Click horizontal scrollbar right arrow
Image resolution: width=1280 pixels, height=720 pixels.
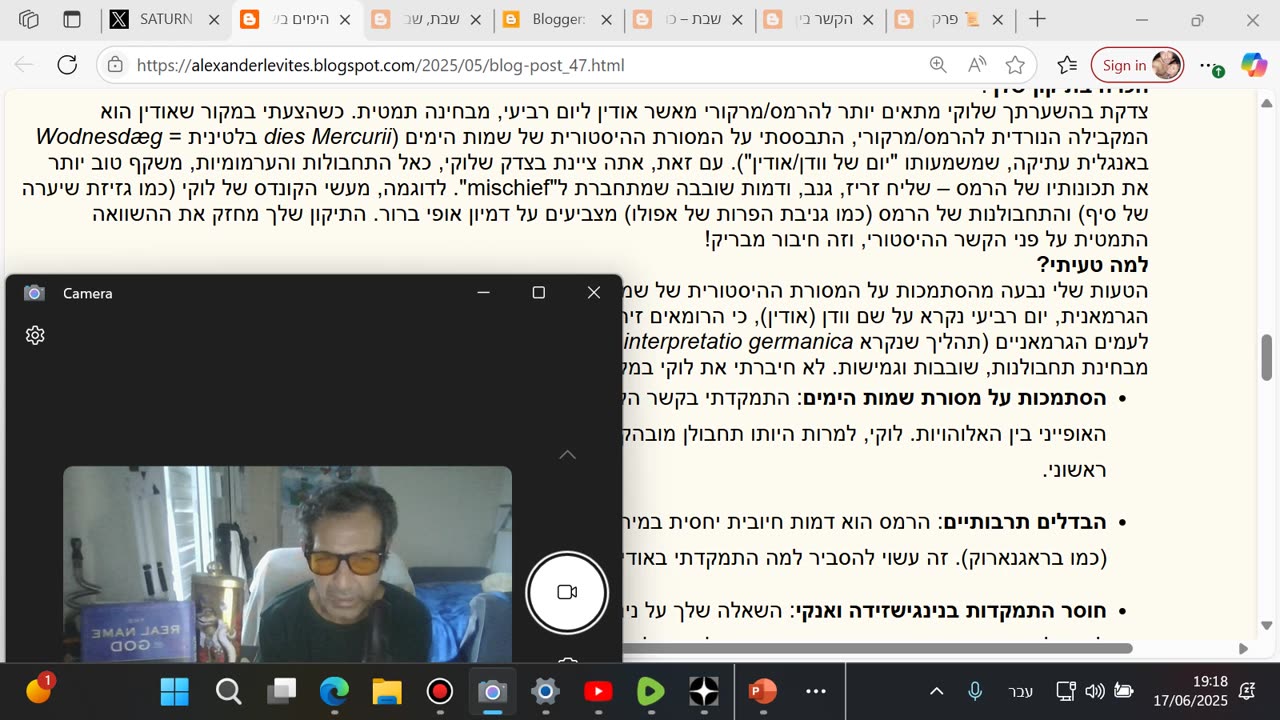(1243, 648)
